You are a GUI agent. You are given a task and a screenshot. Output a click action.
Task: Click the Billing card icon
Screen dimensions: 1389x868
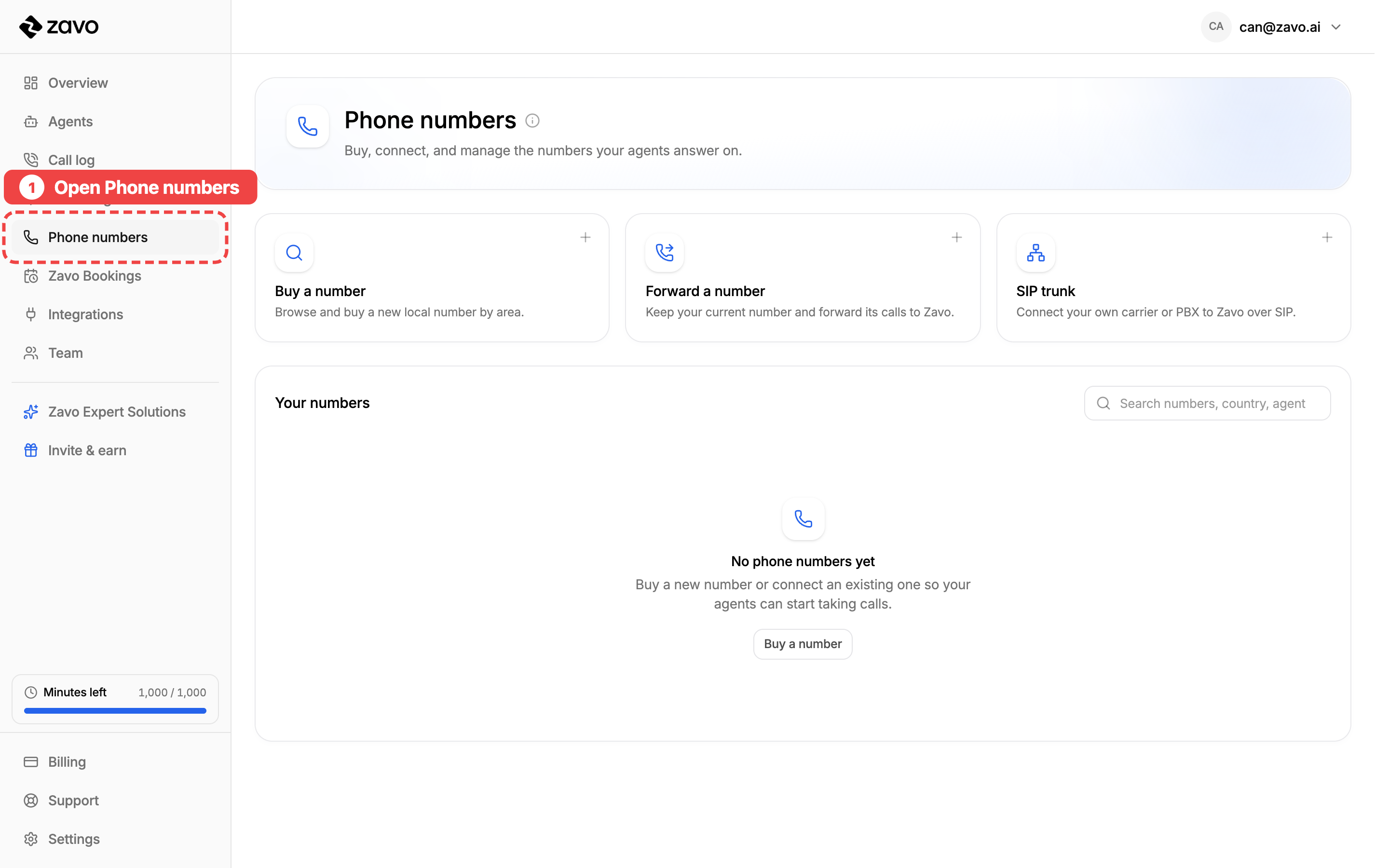(31, 762)
